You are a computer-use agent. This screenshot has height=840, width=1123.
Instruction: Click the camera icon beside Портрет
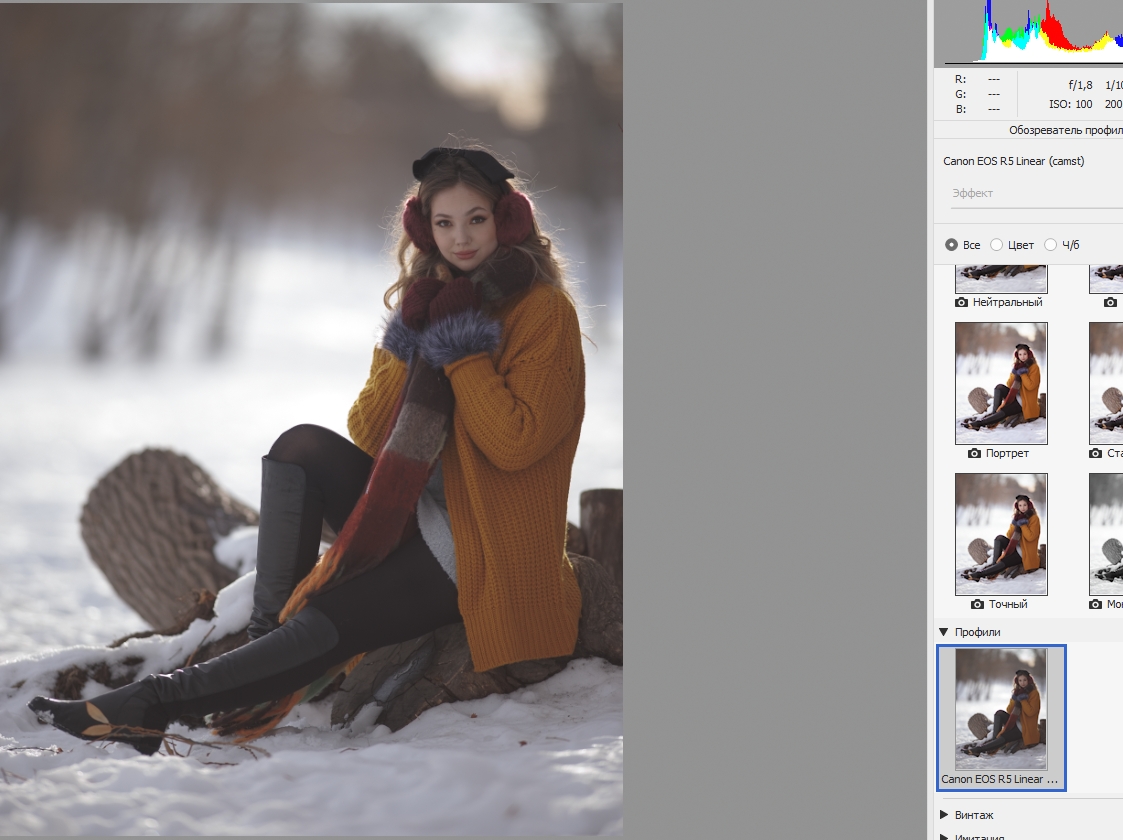976,453
